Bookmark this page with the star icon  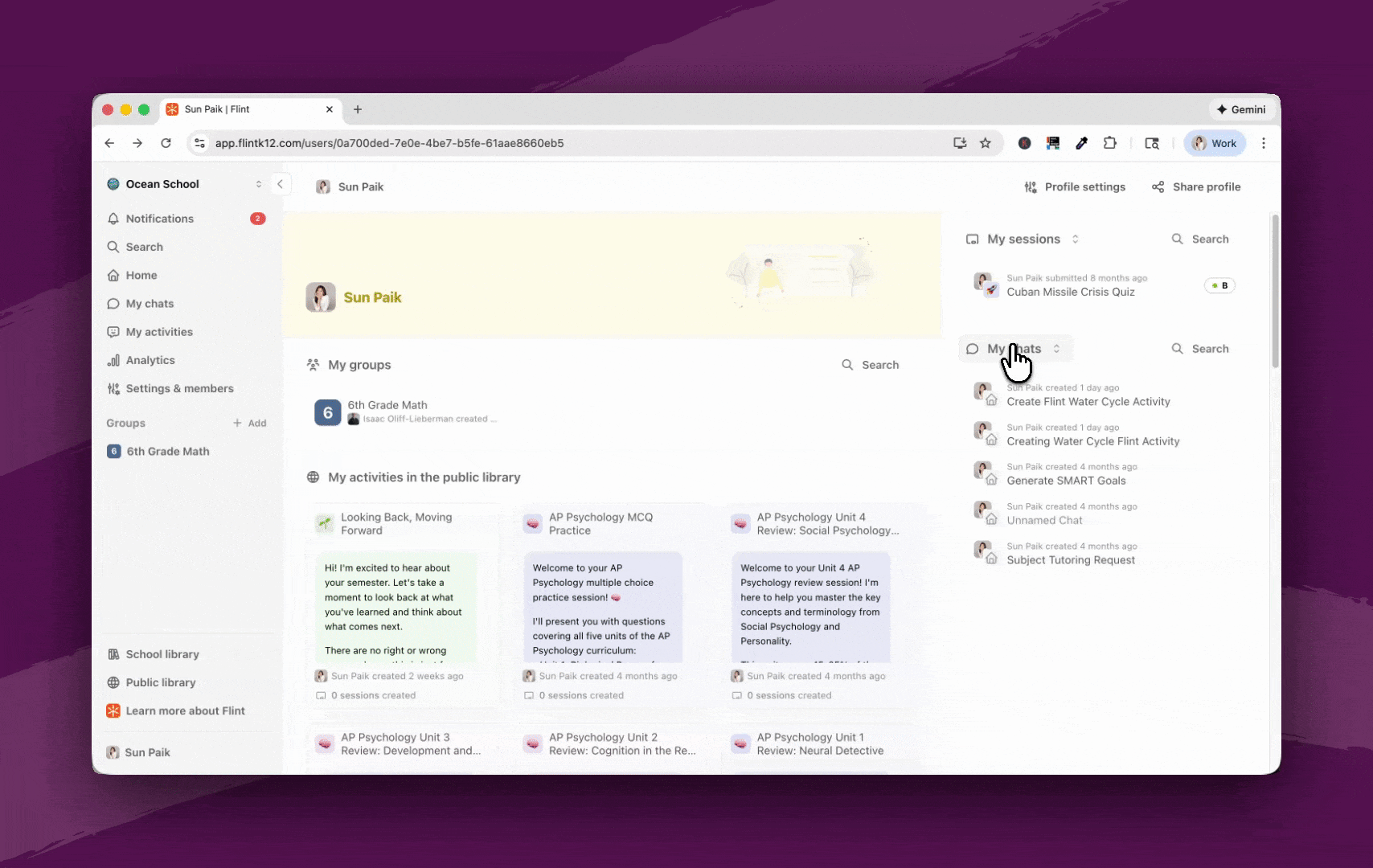pos(986,143)
